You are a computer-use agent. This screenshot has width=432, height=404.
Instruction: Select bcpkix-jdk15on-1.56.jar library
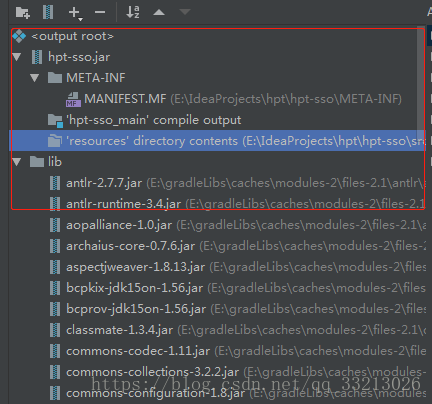135,288
